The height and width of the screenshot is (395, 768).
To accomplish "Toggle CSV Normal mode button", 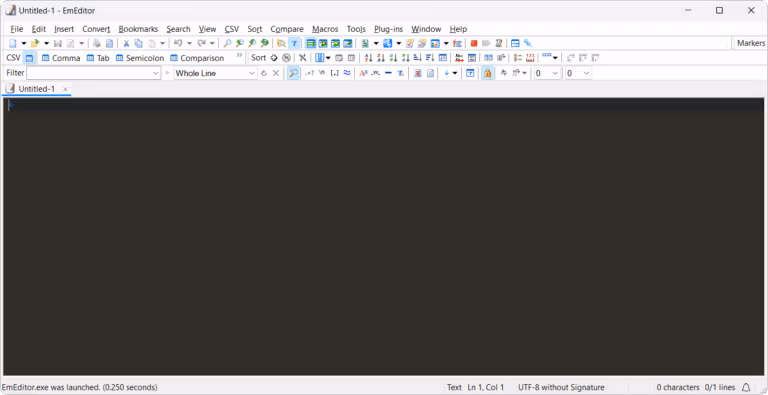I will [x=29, y=58].
